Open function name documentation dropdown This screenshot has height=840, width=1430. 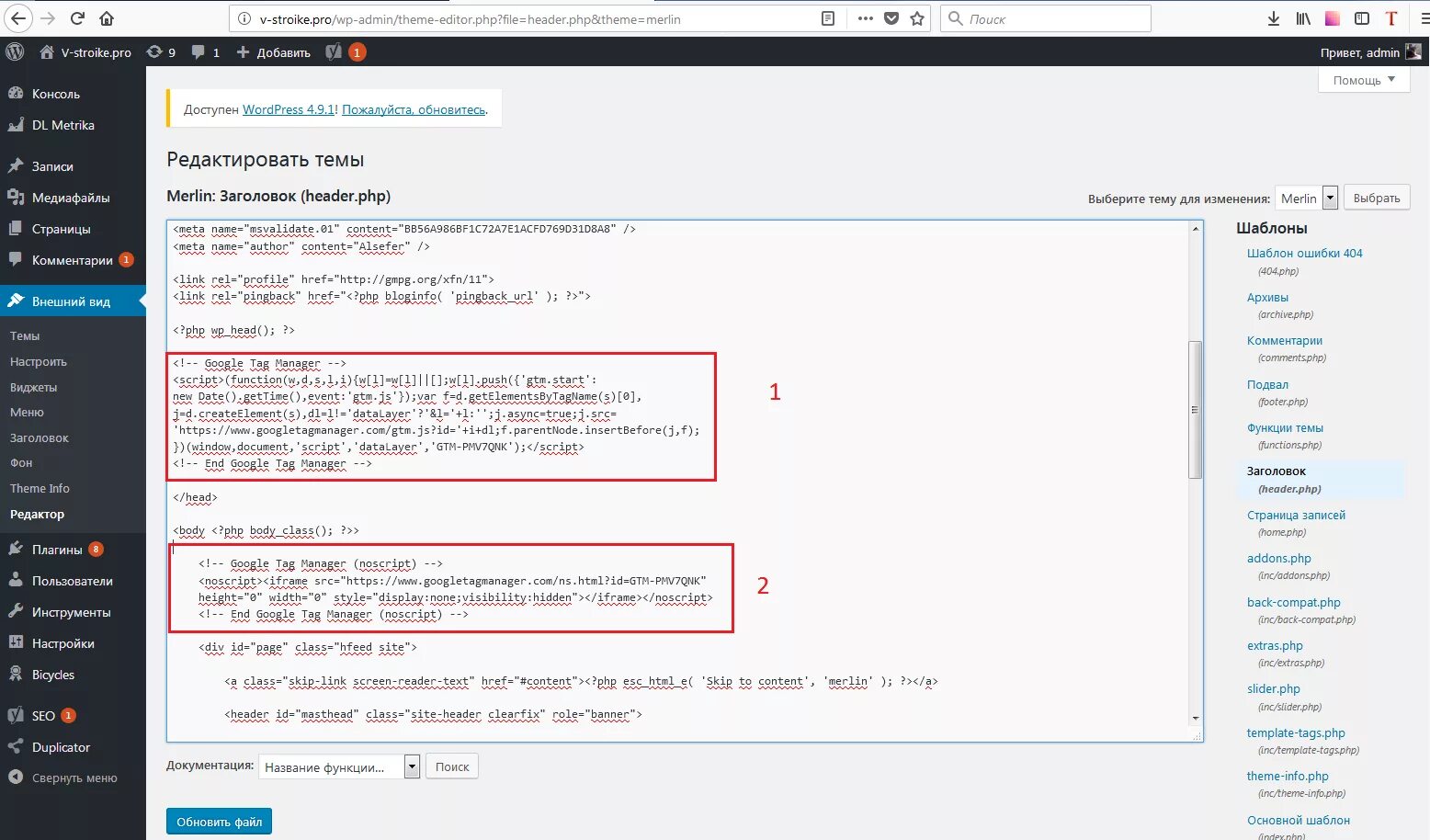(338, 767)
